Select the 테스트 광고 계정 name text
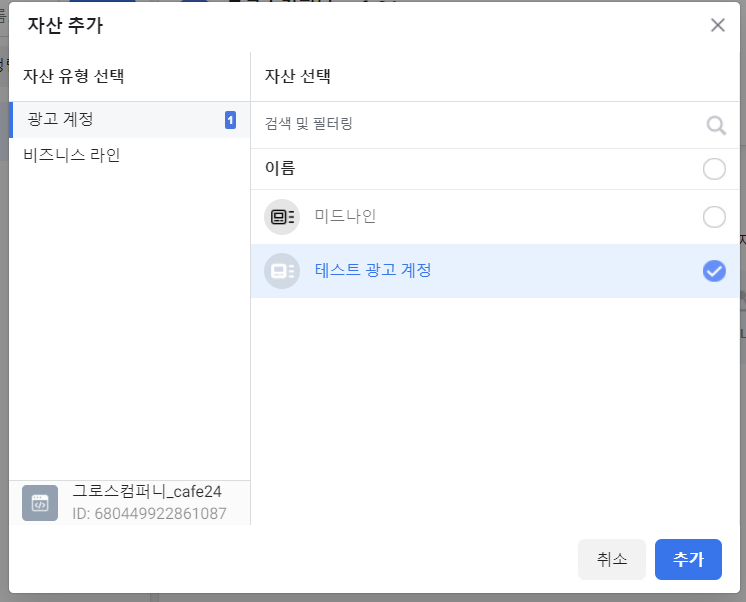The width and height of the screenshot is (746, 602). pyautogui.click(x=373, y=270)
